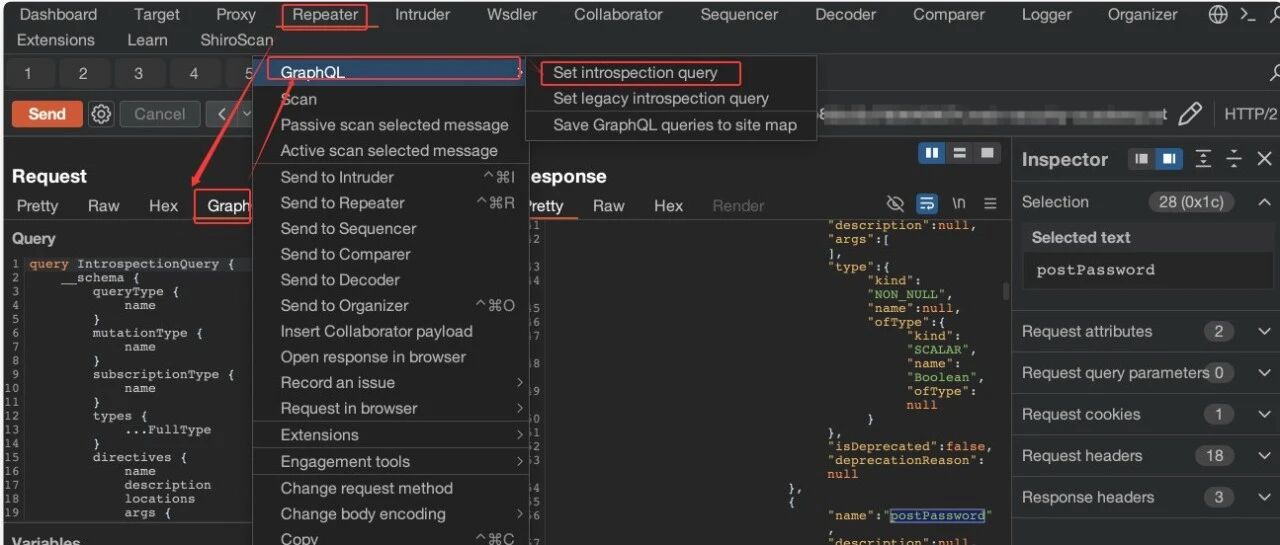Open the Collaborator main tab
The image size is (1280, 545).
[618, 15]
